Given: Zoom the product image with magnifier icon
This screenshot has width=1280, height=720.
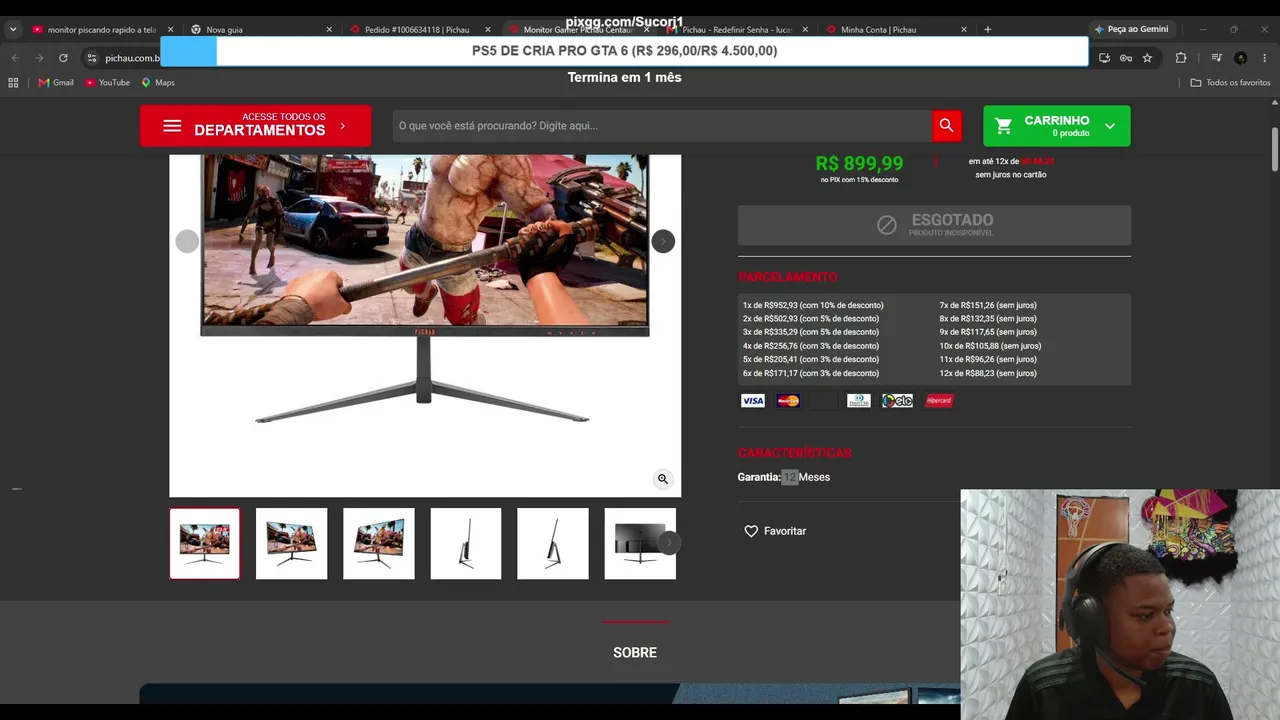Looking at the screenshot, I should coord(662,479).
